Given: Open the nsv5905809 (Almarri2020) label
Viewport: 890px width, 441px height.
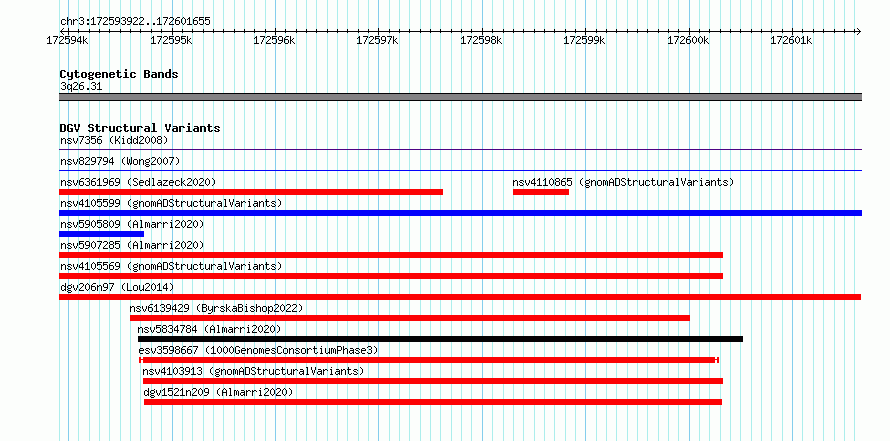Looking at the screenshot, I should coord(132,224).
